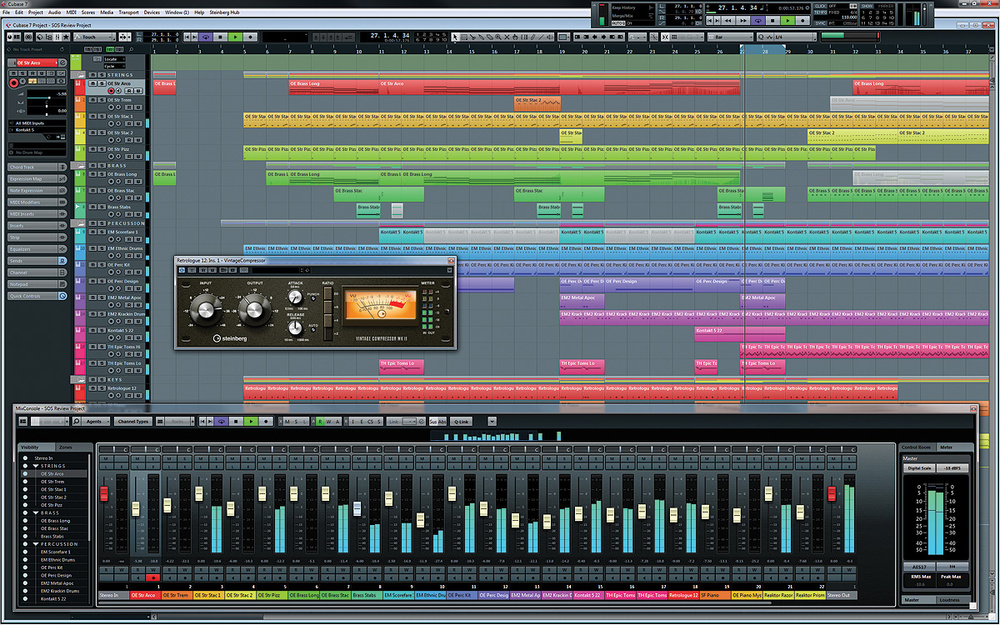Collapse the STRINGS group in Visibility list
The width and height of the screenshot is (1000, 625).
[36, 466]
